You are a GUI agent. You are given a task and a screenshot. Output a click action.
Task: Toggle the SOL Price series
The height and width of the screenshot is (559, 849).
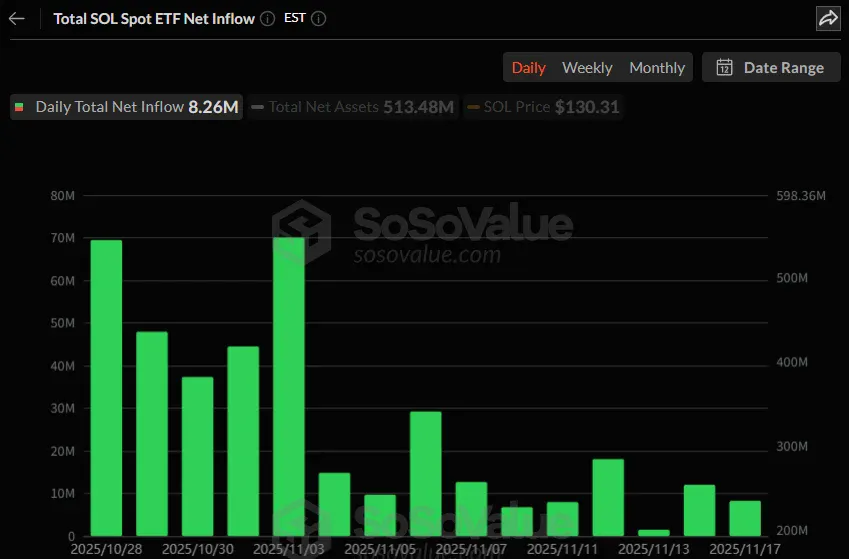[545, 107]
